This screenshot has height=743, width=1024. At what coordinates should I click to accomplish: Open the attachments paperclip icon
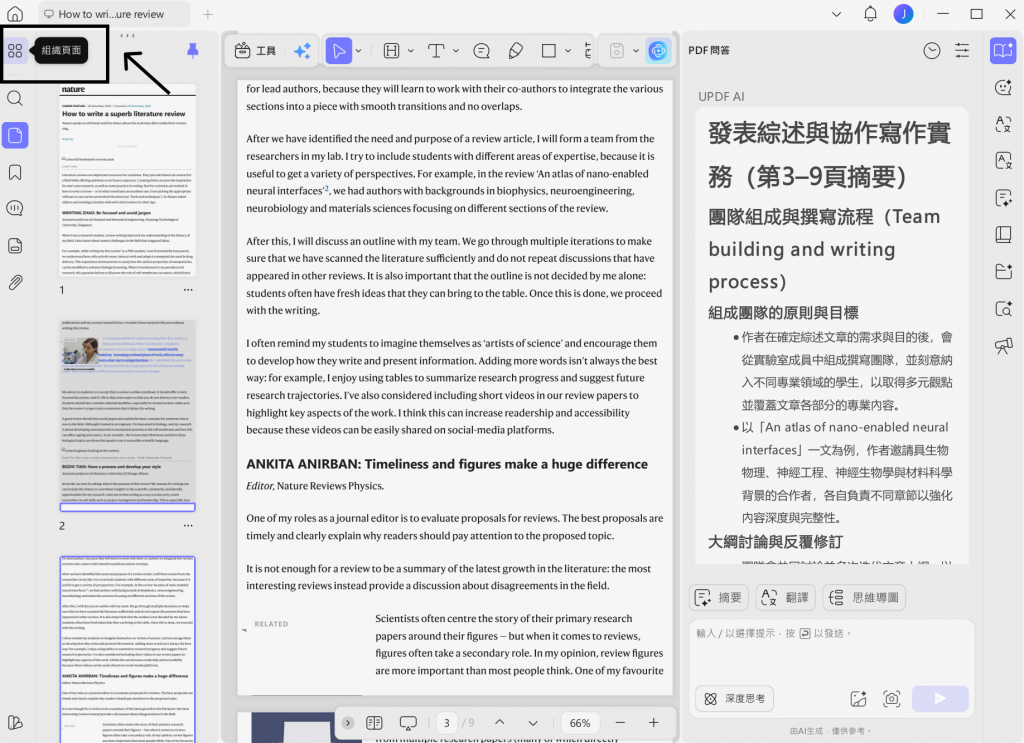click(x=15, y=282)
